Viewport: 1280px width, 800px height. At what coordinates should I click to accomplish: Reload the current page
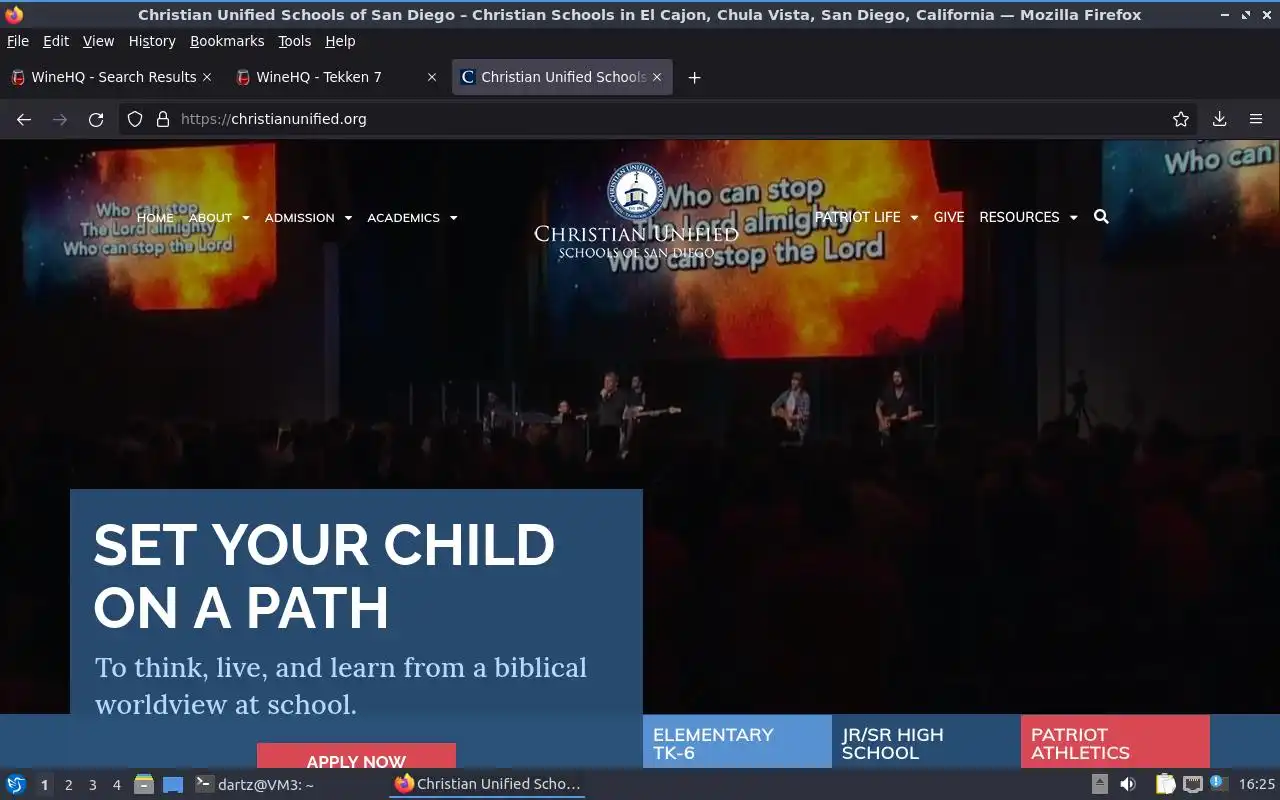[x=96, y=119]
